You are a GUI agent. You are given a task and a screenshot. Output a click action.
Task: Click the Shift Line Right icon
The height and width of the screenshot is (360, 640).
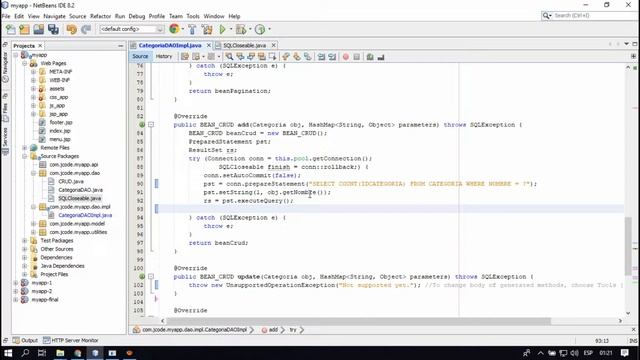click(332, 57)
